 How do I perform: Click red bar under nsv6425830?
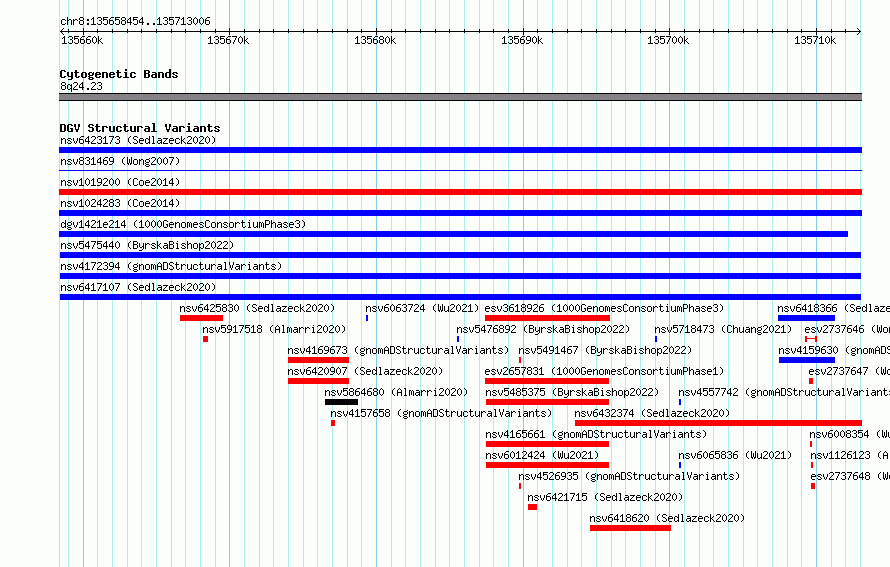click(201, 318)
